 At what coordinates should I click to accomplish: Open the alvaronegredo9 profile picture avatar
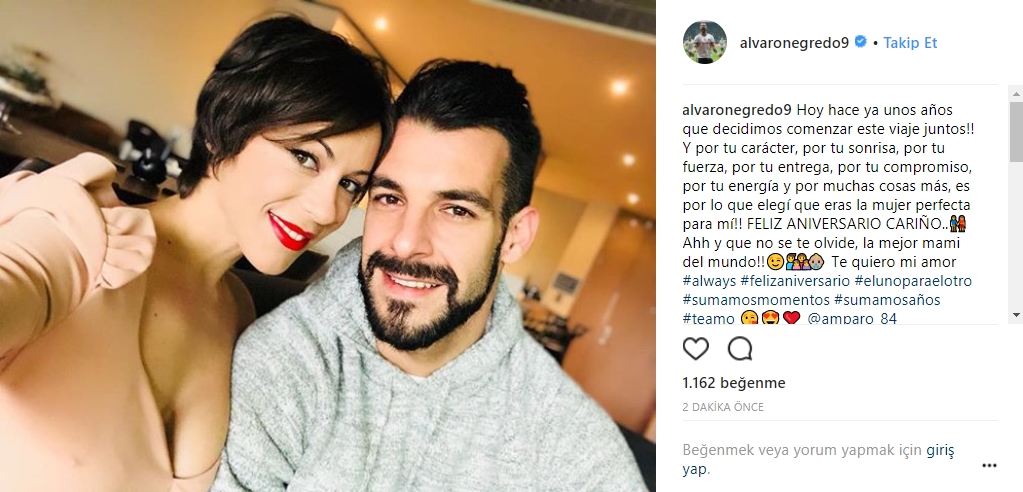point(704,42)
